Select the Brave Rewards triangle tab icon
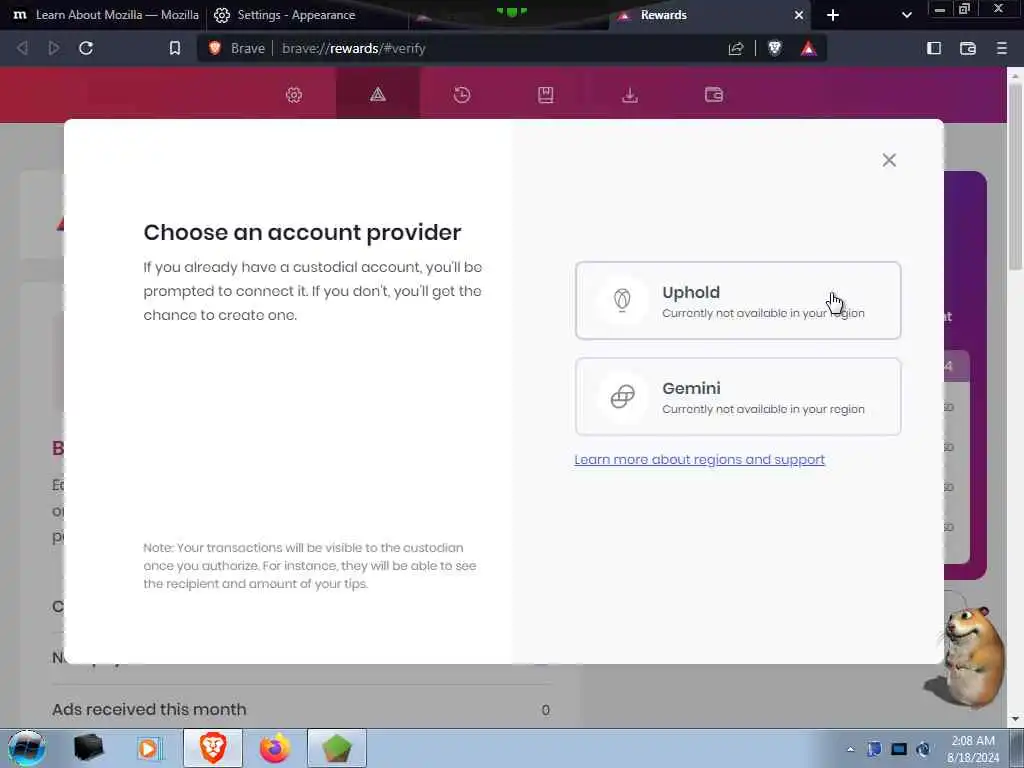The image size is (1024, 768). [377, 95]
